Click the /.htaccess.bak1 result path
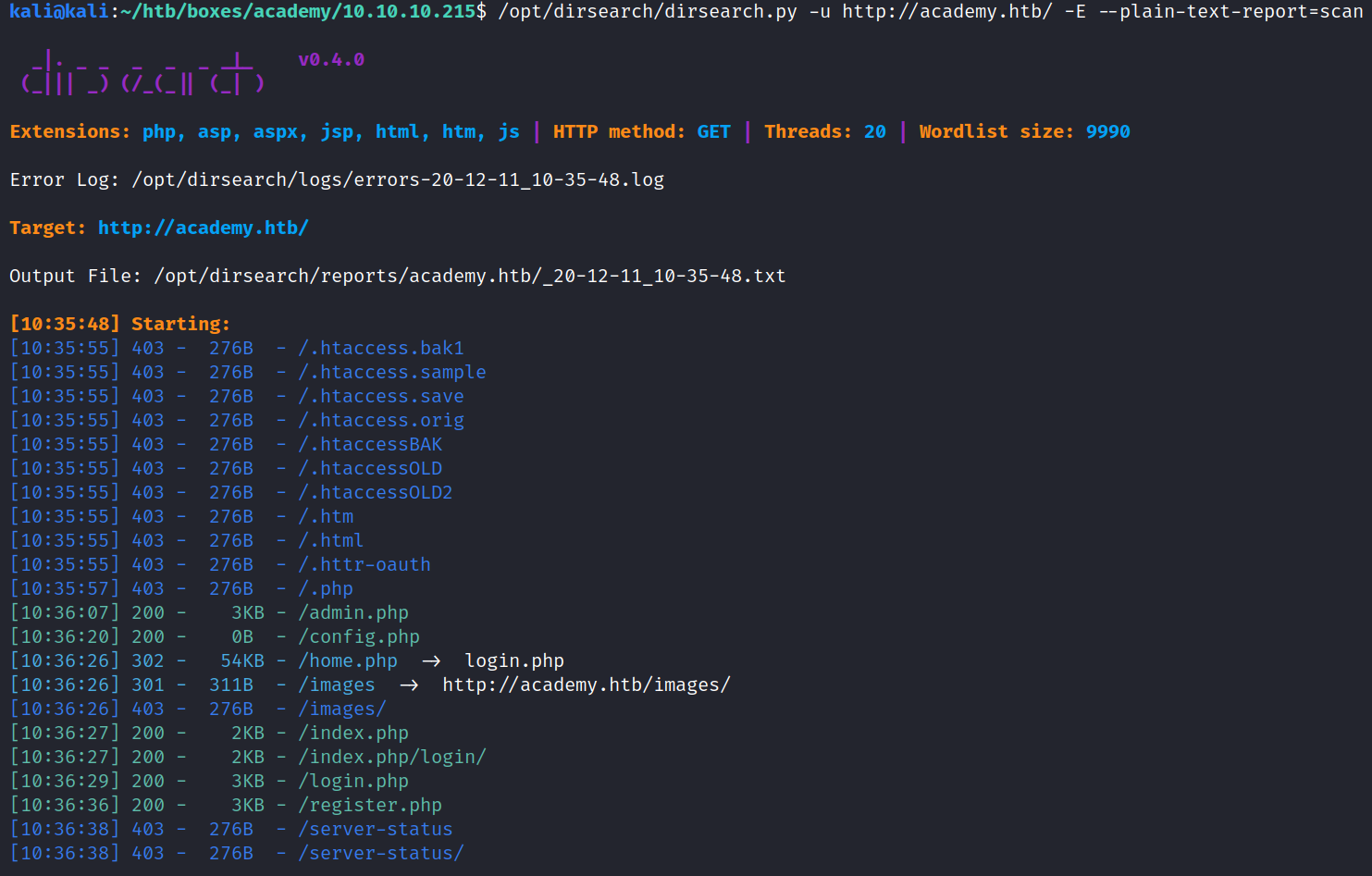The width and height of the screenshot is (1372, 876). [380, 348]
